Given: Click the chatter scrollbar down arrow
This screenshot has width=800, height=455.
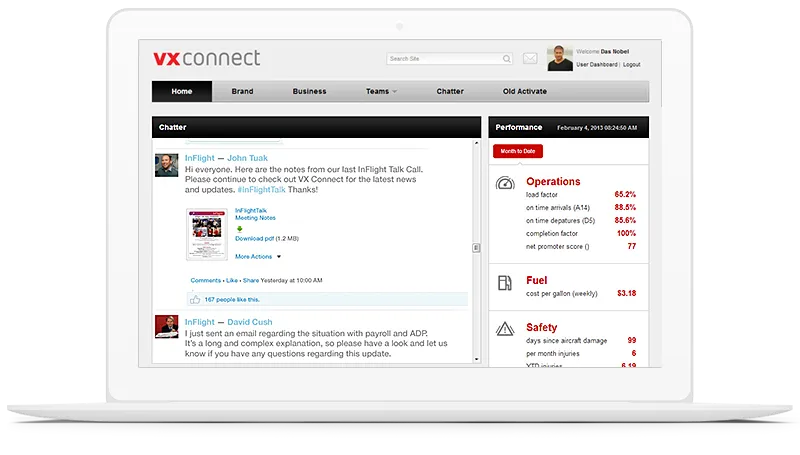Looking at the screenshot, I should [x=477, y=360].
